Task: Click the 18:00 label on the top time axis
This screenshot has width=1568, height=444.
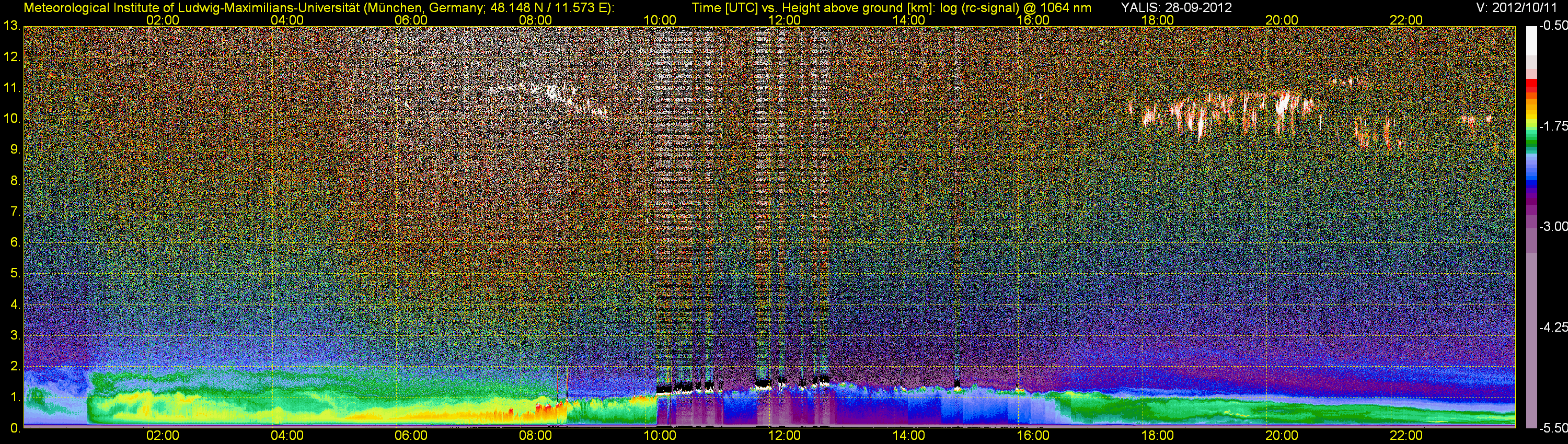Action: (x=1157, y=20)
